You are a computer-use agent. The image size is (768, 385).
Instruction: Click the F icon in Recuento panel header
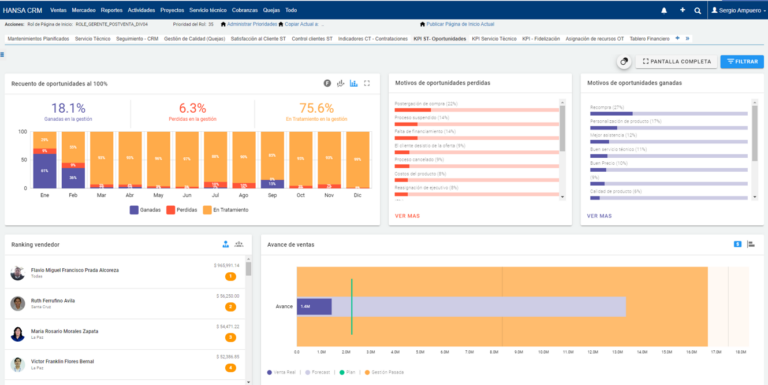[x=327, y=84]
